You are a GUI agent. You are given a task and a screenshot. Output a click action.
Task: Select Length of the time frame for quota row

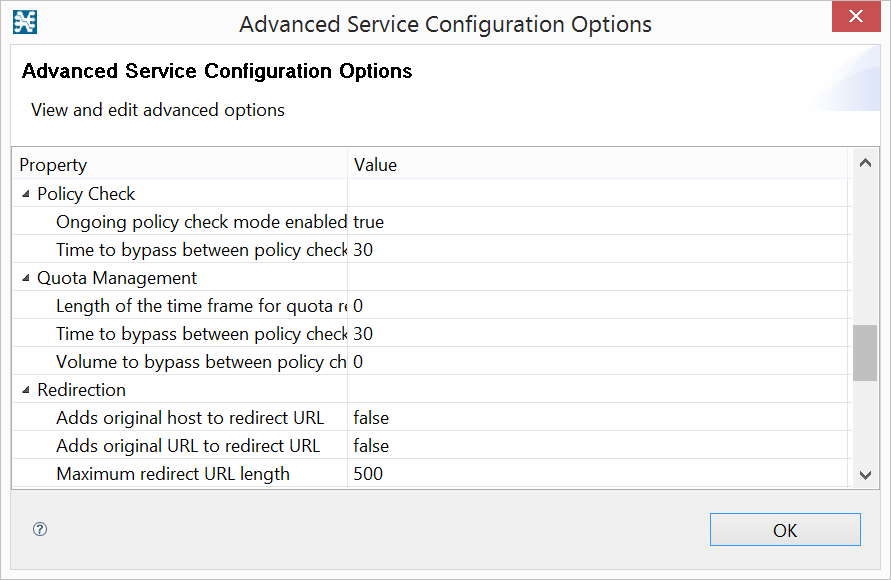click(x=201, y=306)
